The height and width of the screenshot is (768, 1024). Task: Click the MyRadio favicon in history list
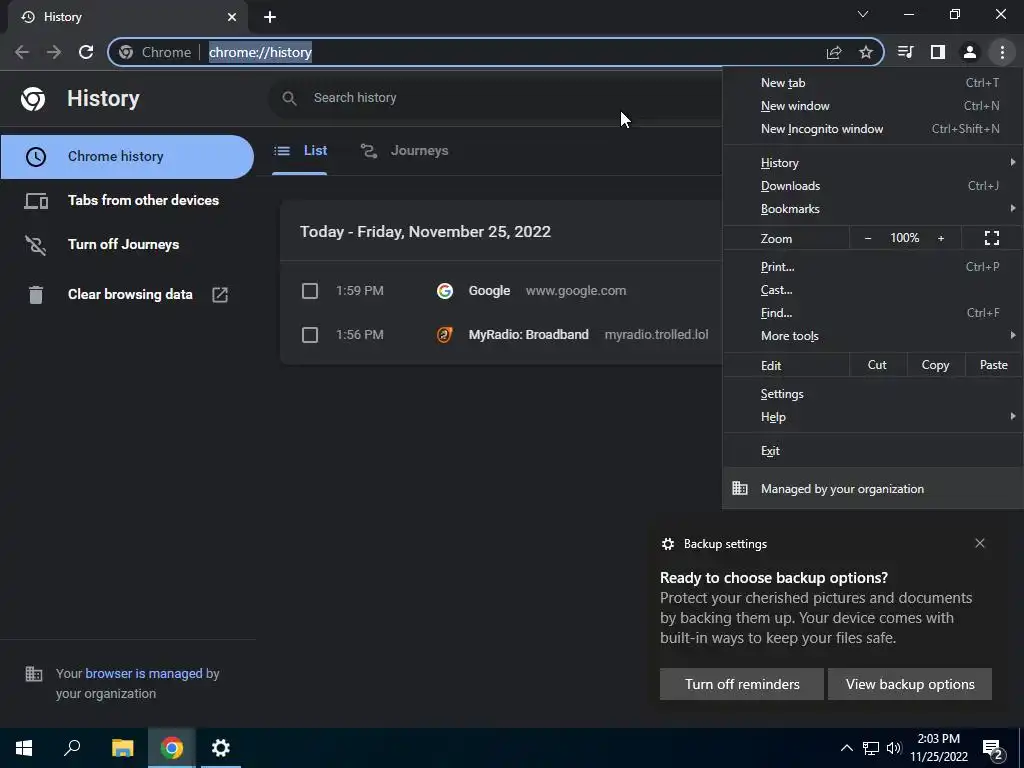[x=445, y=335]
